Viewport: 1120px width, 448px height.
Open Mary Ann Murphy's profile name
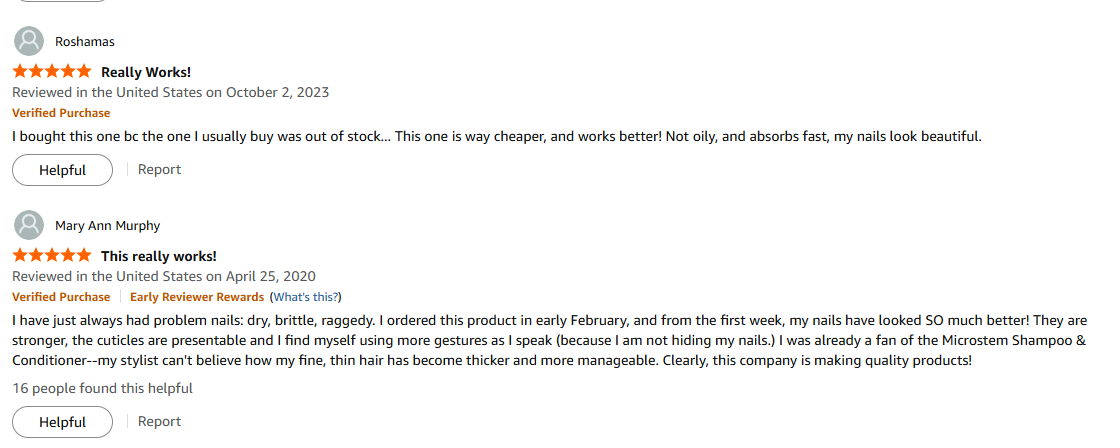click(107, 226)
